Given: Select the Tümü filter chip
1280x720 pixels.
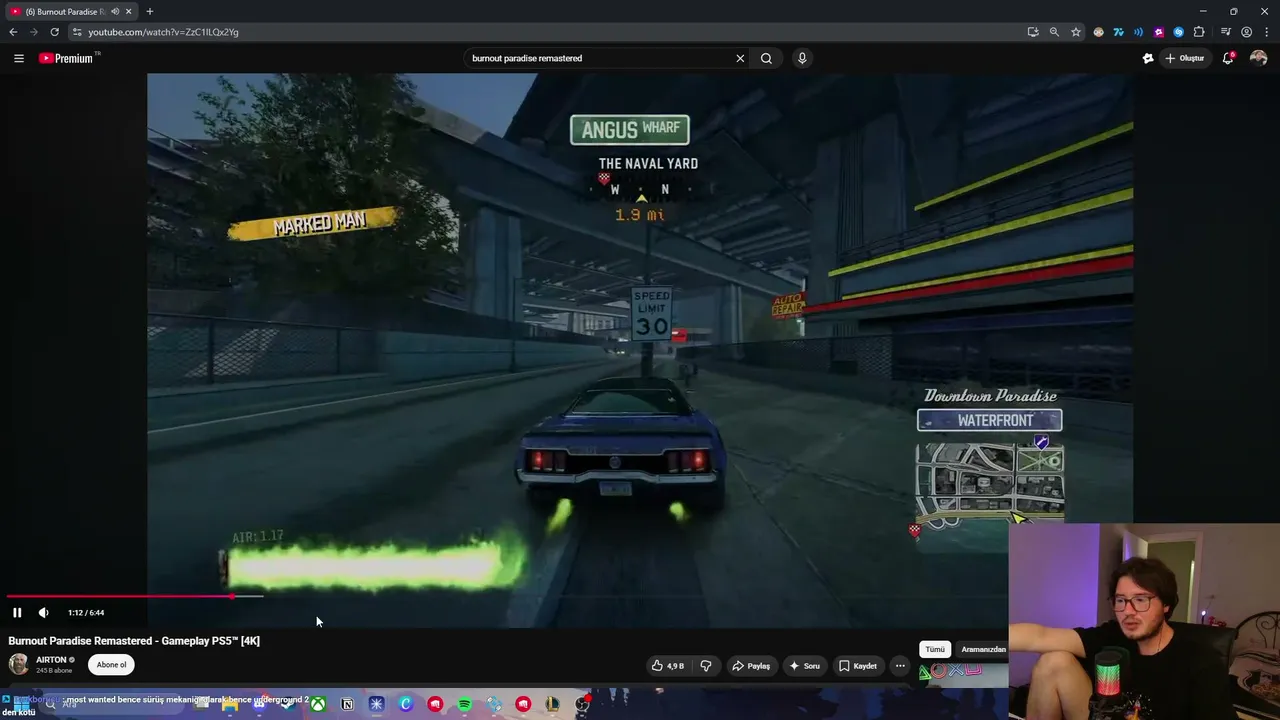Looking at the screenshot, I should (935, 649).
